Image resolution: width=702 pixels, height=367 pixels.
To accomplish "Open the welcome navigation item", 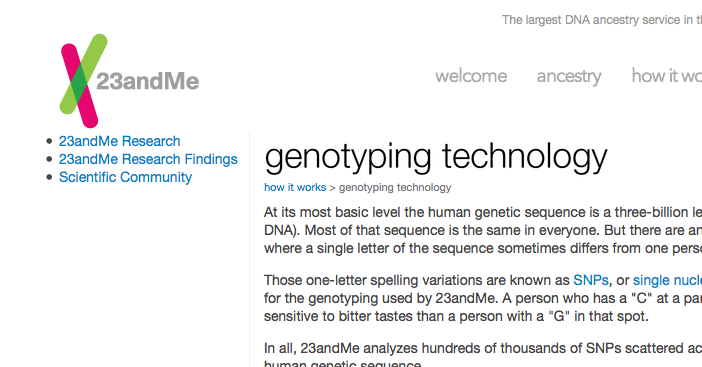I will (x=471, y=76).
